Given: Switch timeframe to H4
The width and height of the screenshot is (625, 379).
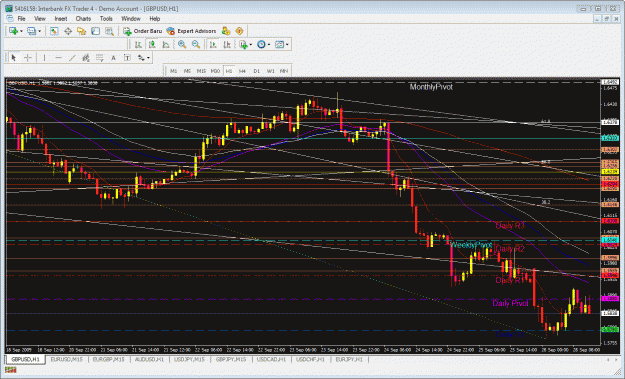Looking at the screenshot, I should 242,71.
